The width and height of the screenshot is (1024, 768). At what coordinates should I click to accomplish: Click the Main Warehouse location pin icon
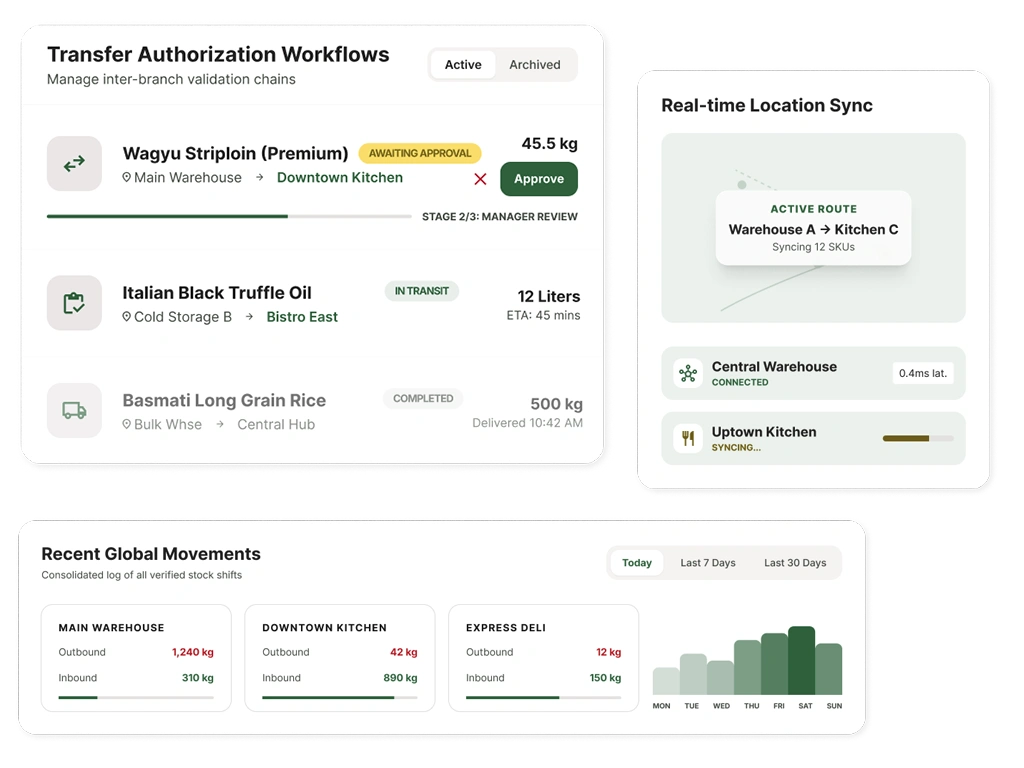click(x=127, y=177)
